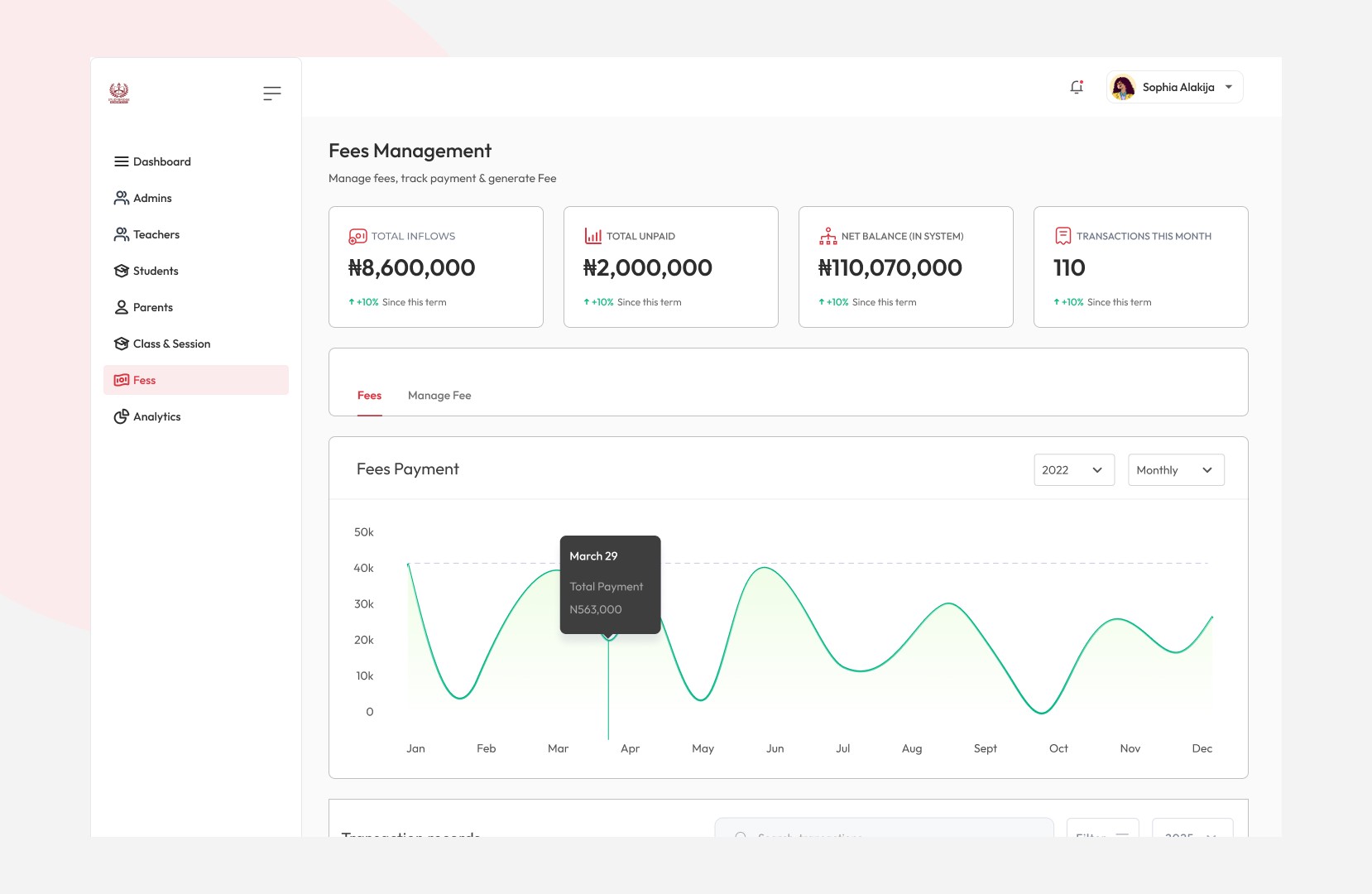Switch to the Manage Fee tab
Image resolution: width=1372 pixels, height=894 pixels.
tap(439, 396)
